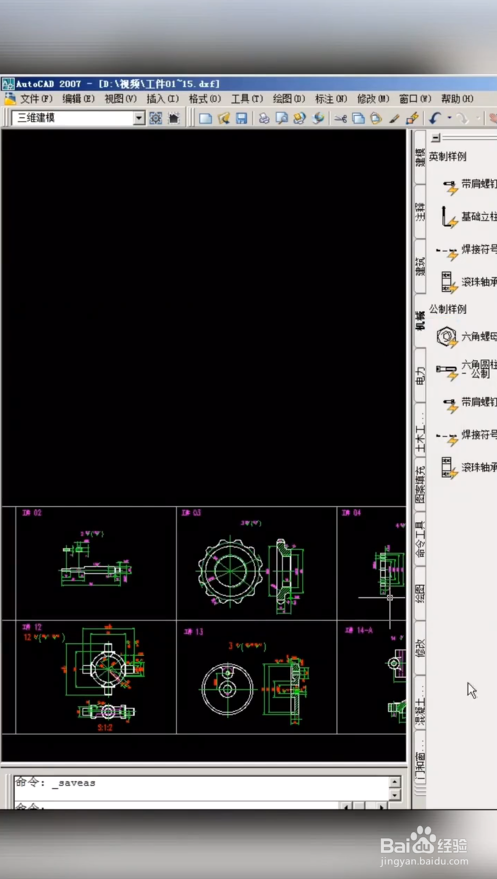Switch to the 土木工... palette tab

tap(420, 429)
